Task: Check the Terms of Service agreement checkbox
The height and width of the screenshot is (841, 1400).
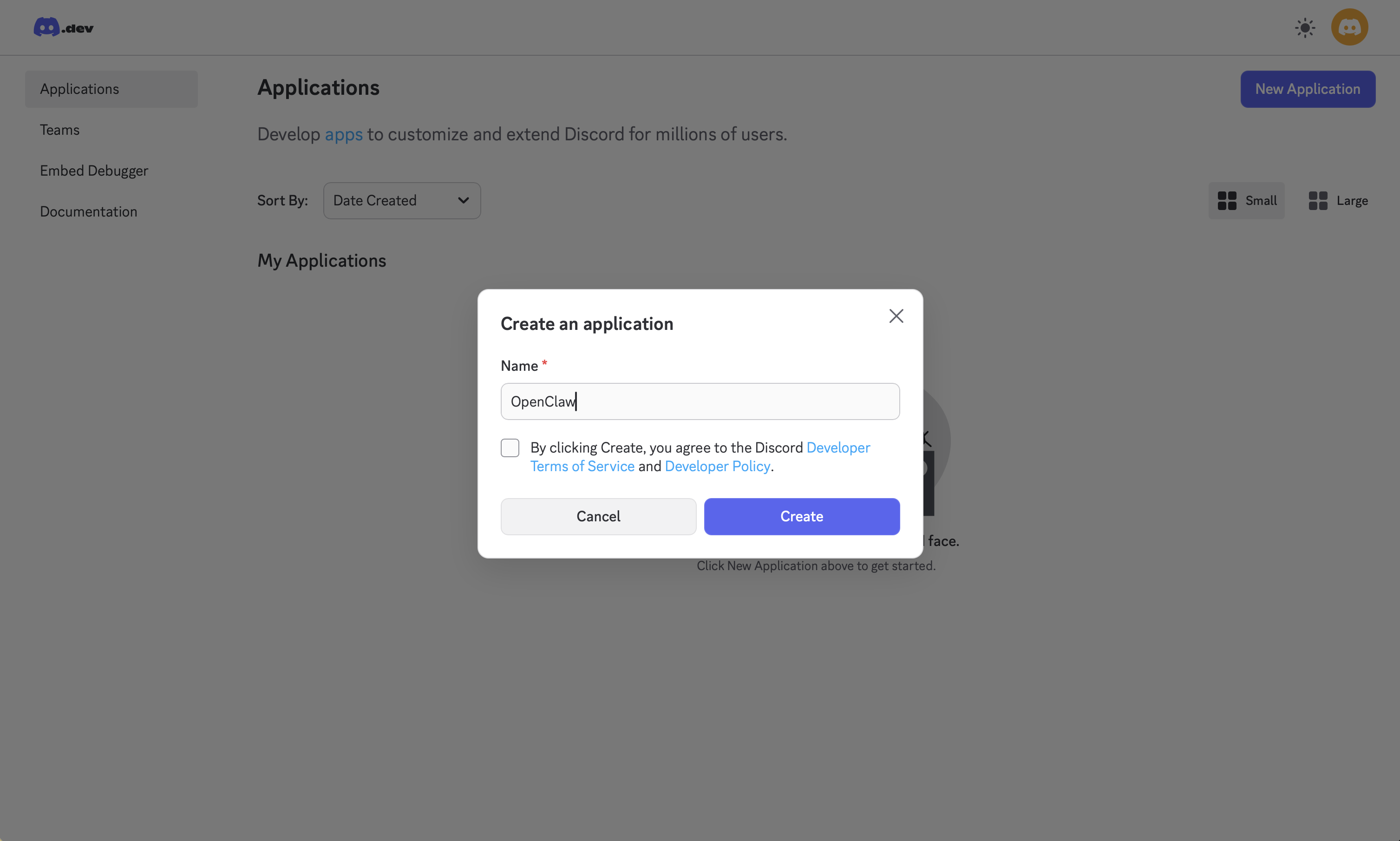Action: point(510,448)
